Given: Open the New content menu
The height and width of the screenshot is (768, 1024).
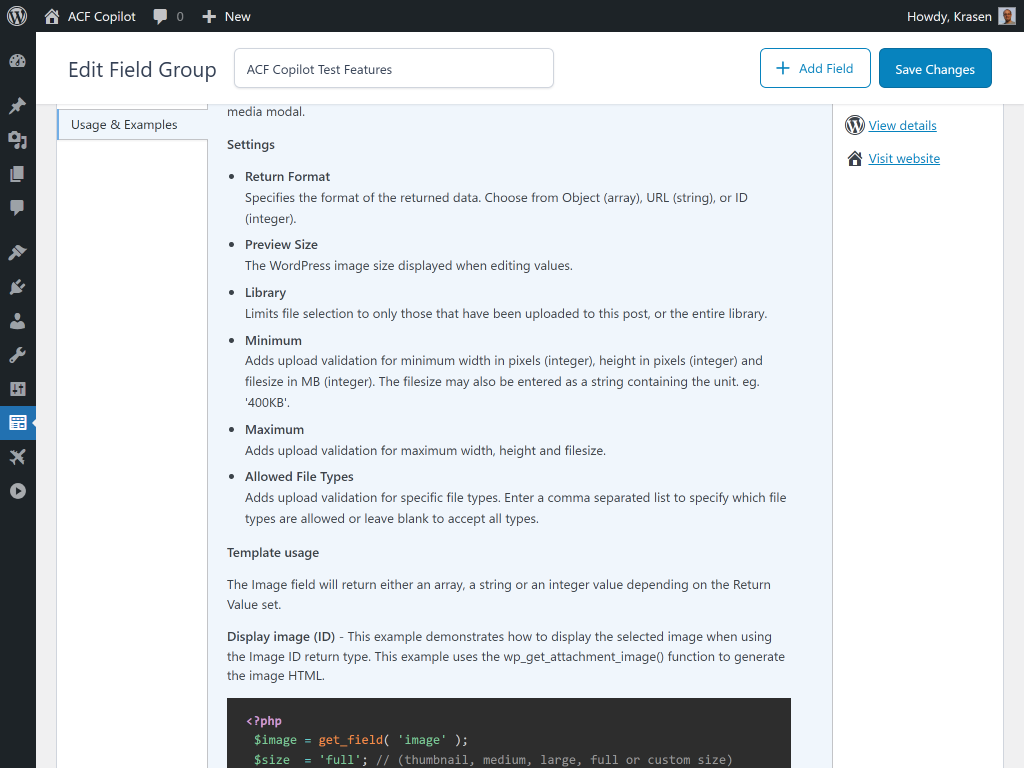Looking at the screenshot, I should click(x=226, y=16).
